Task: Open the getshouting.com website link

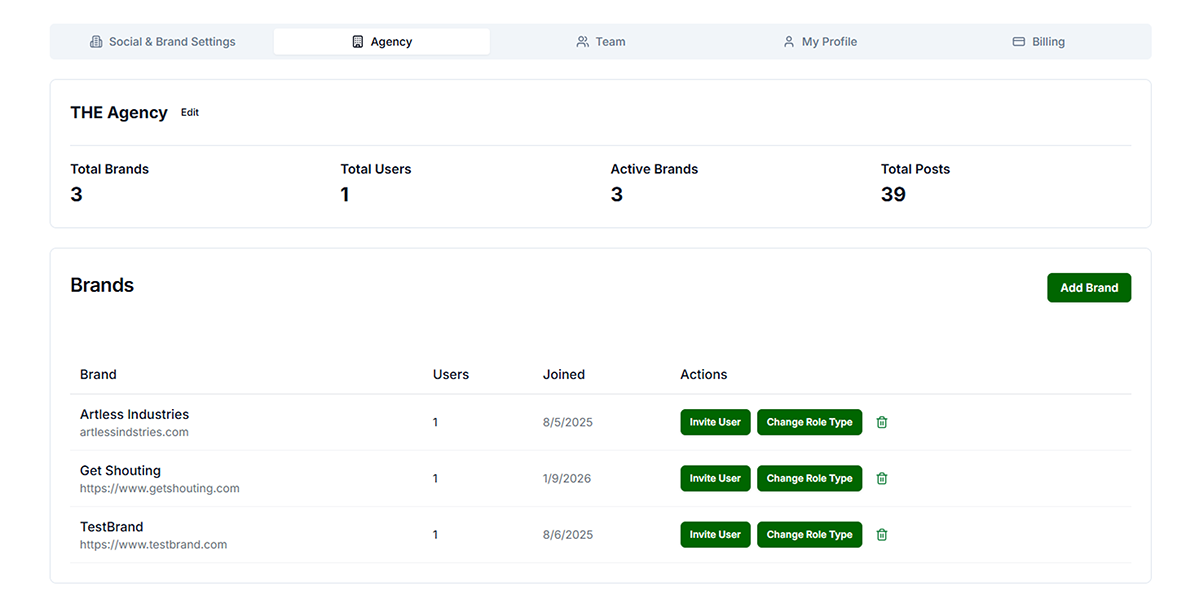Action: pos(160,488)
